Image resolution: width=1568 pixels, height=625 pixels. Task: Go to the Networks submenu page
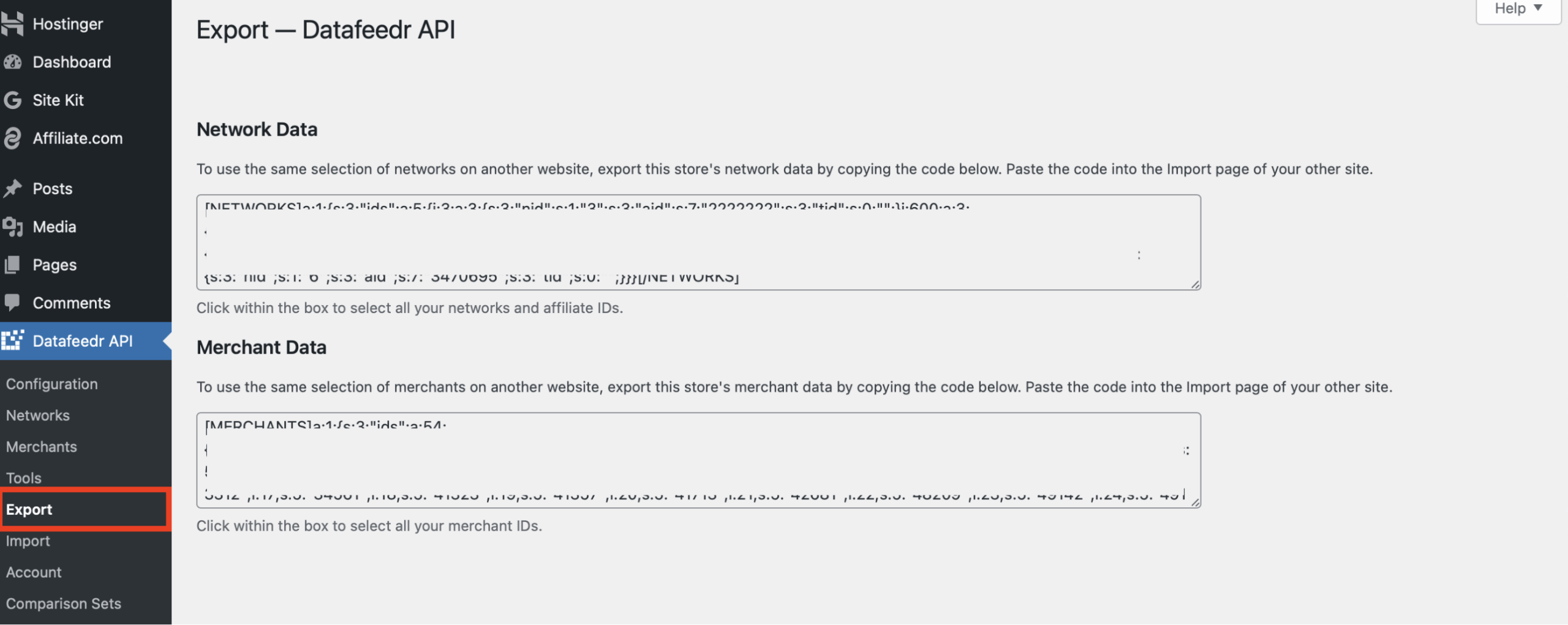[38, 415]
